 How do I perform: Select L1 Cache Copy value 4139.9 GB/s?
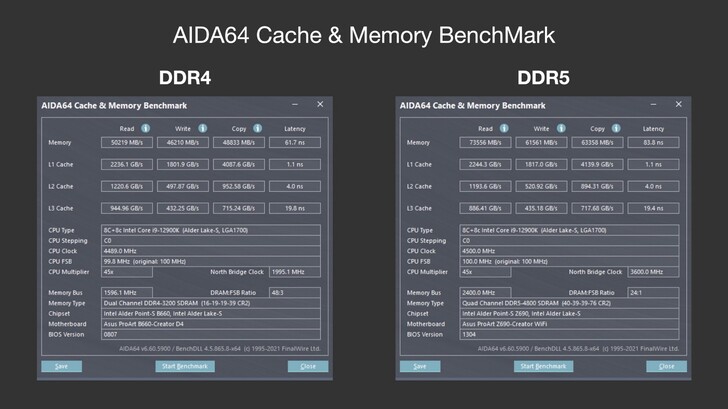pos(597,164)
